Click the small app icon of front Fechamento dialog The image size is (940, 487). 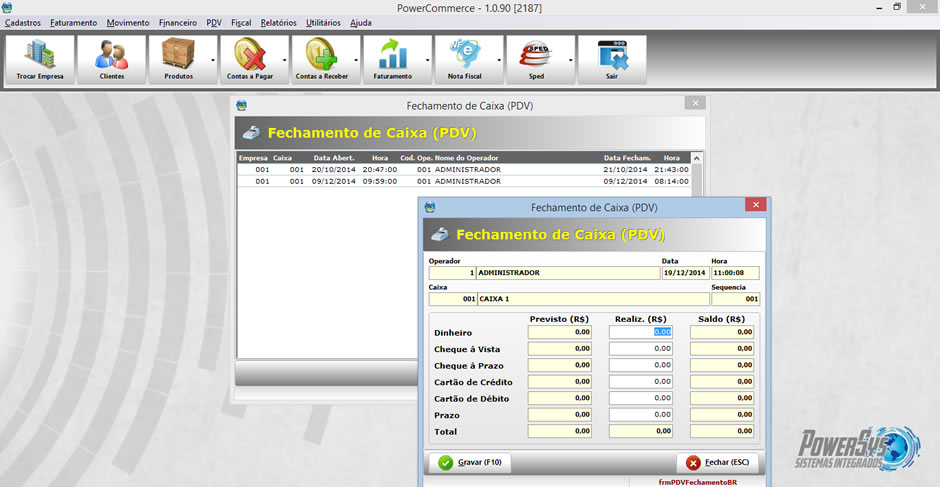[429, 207]
